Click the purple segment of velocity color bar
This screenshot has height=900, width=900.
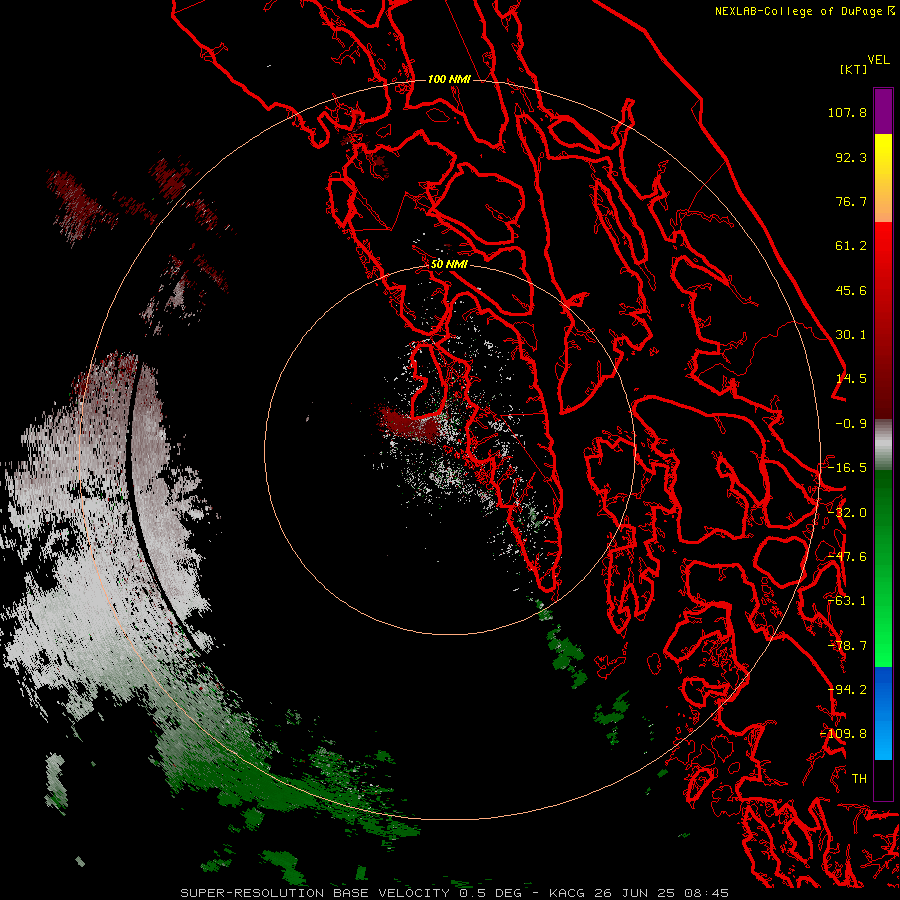(883, 111)
